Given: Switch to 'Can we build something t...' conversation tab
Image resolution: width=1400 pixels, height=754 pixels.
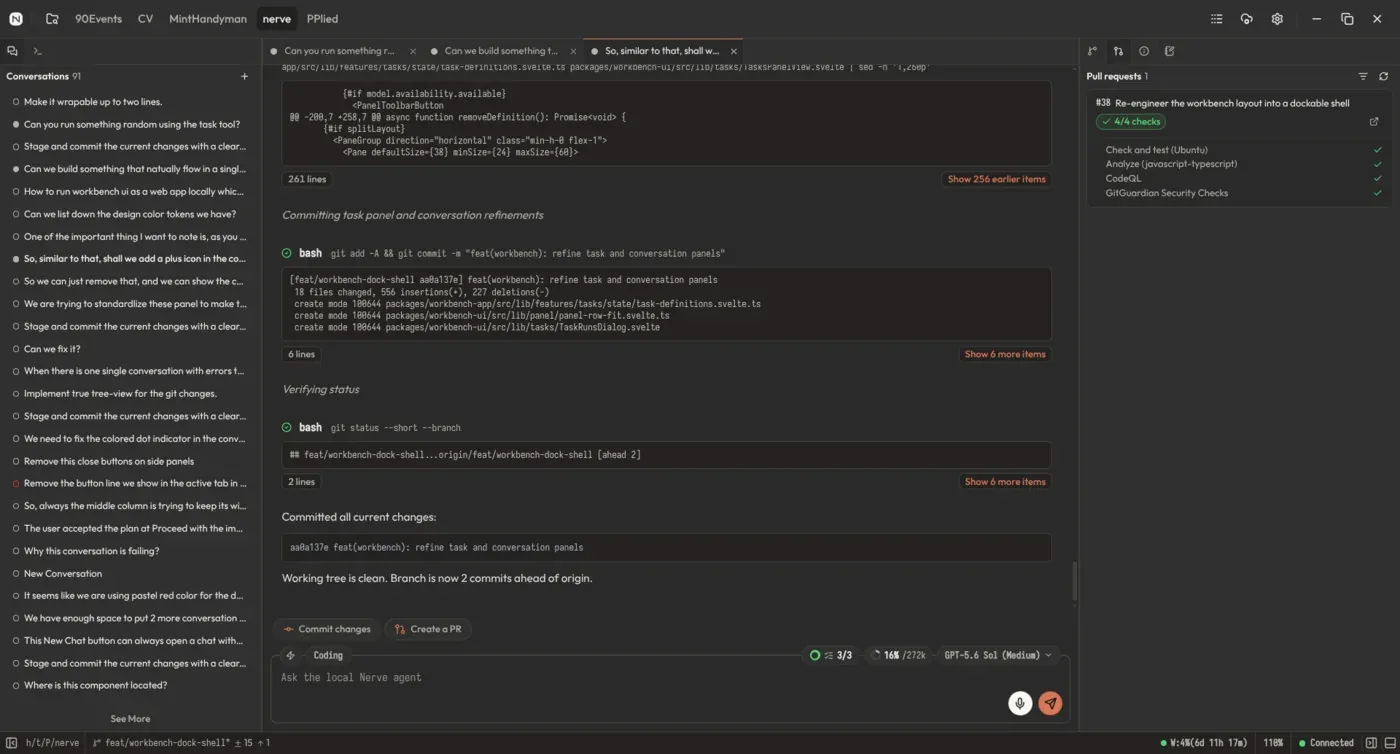Looking at the screenshot, I should point(501,51).
